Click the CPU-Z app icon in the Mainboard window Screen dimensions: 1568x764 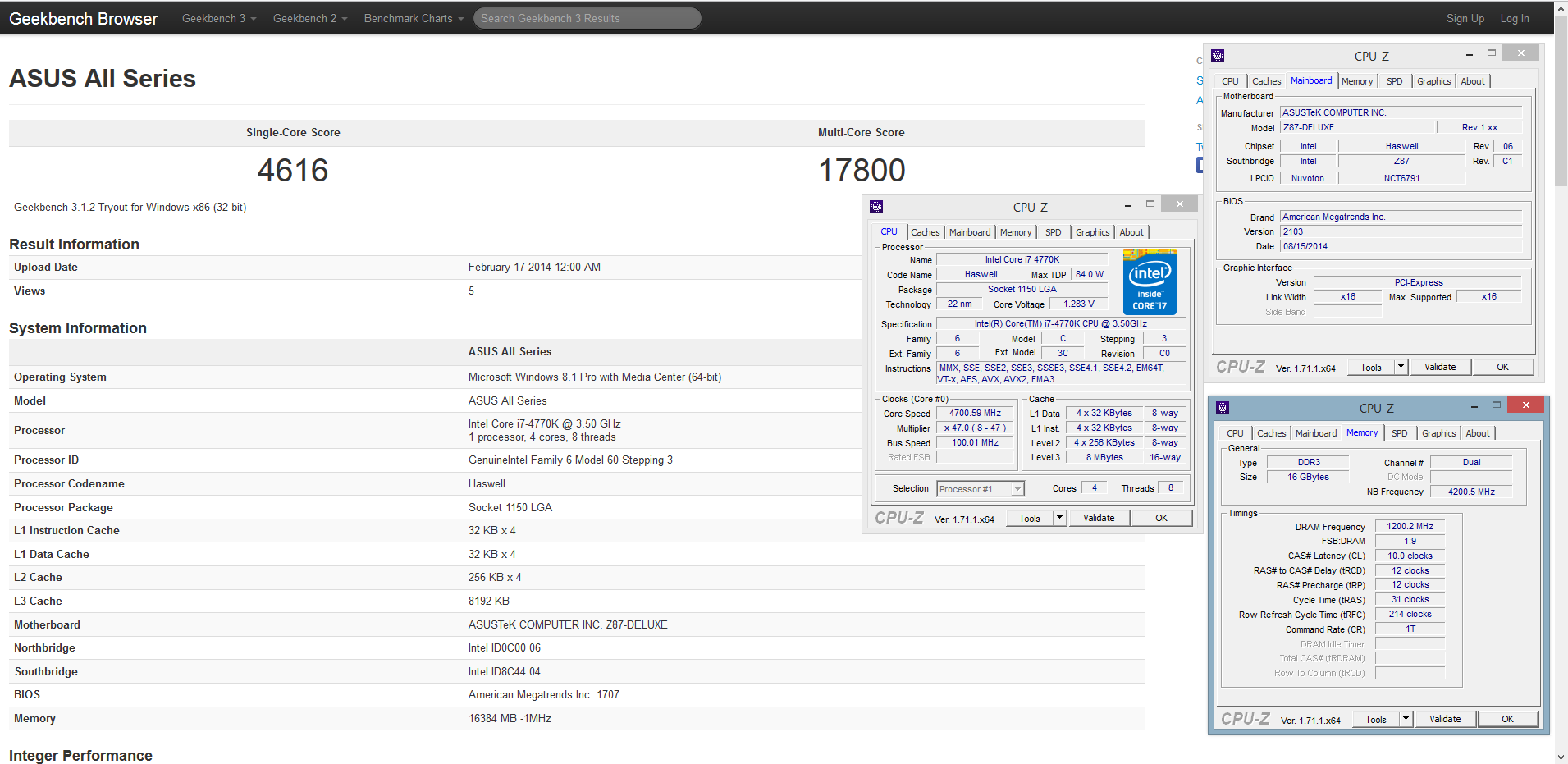click(1218, 56)
